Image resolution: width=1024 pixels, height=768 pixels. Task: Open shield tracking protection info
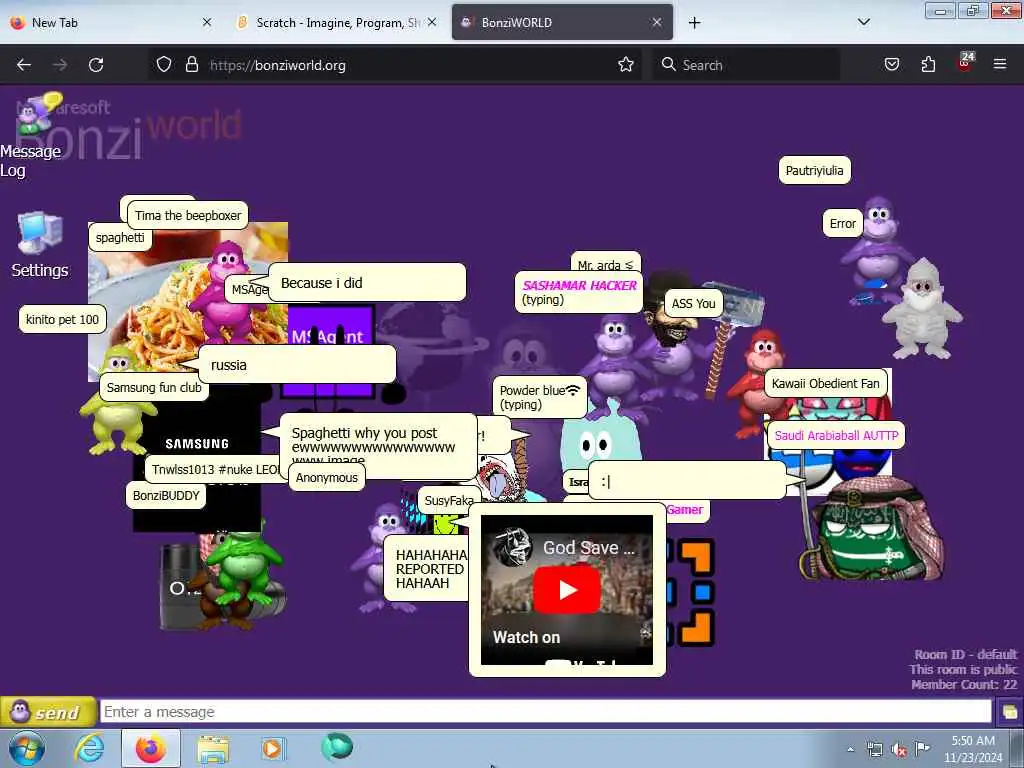tap(164, 65)
